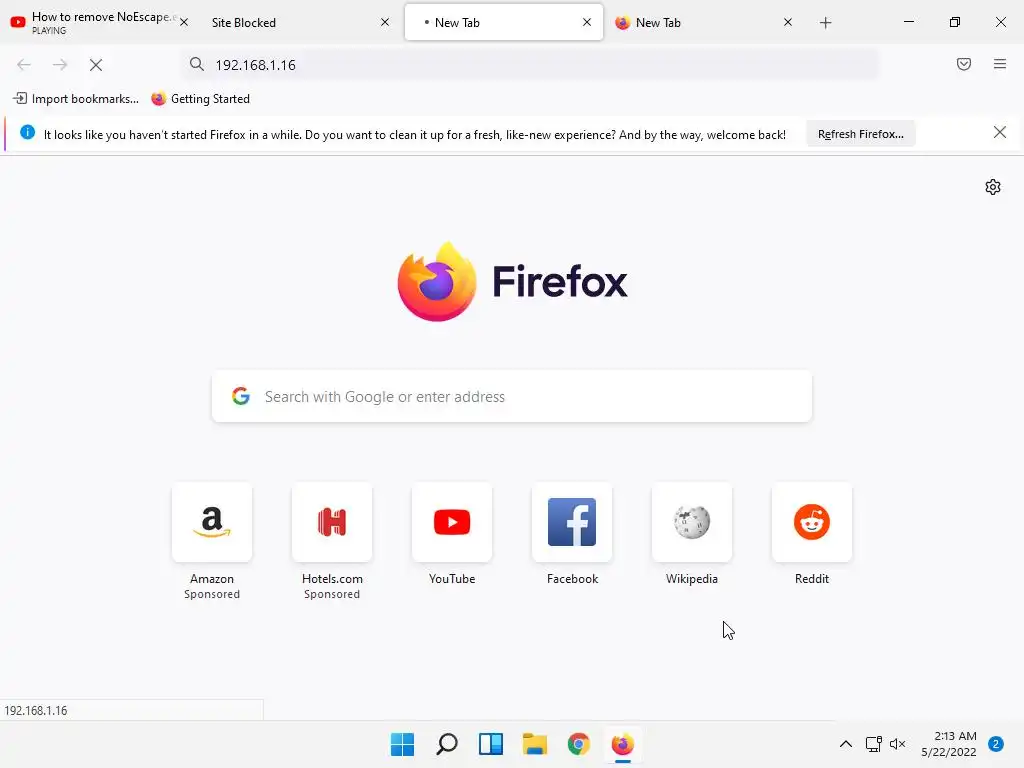This screenshot has width=1024, height=768.
Task: Go back to previous page
Action: (x=24, y=65)
